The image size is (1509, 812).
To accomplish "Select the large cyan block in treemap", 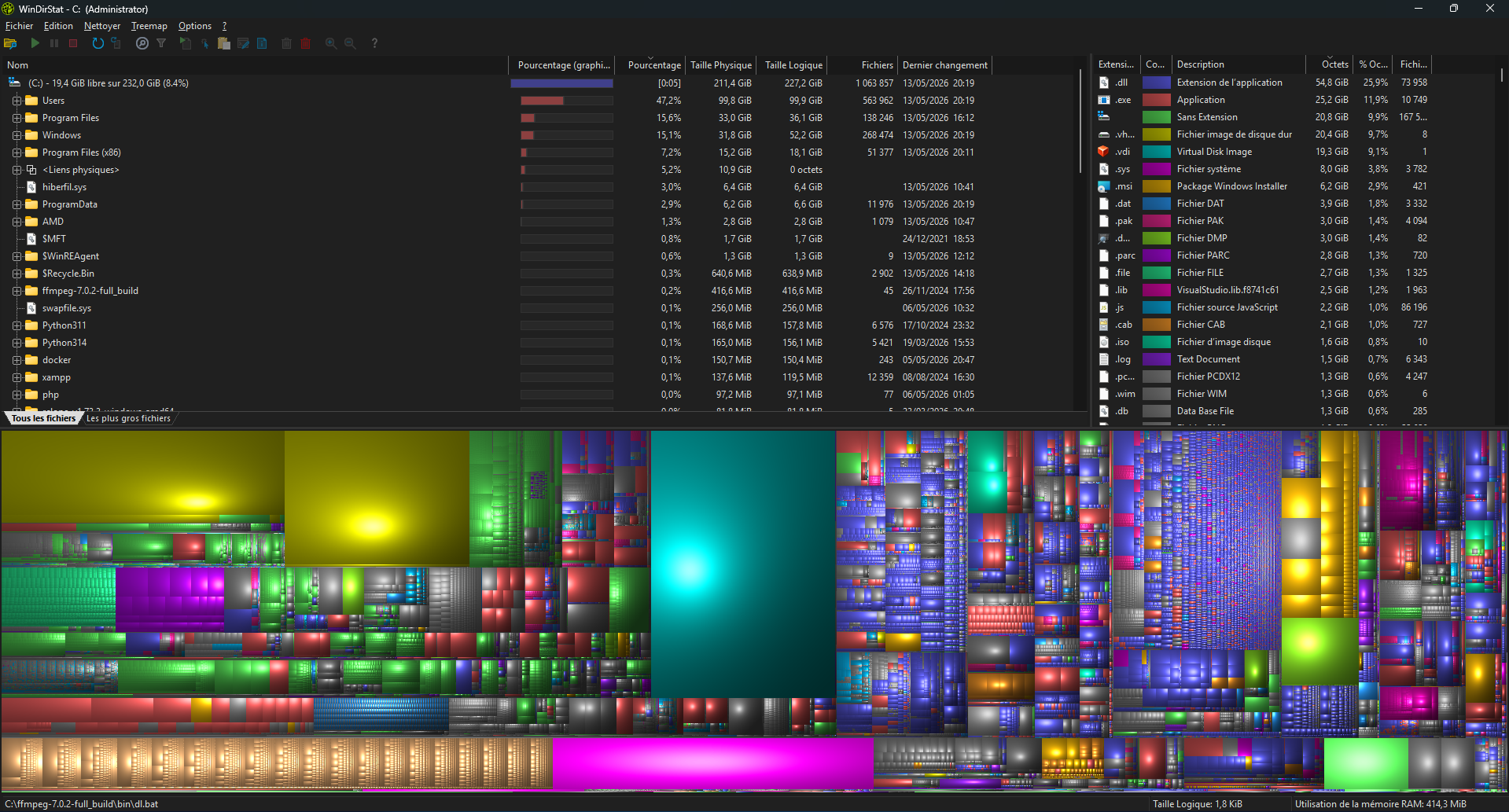I will click(742, 564).
